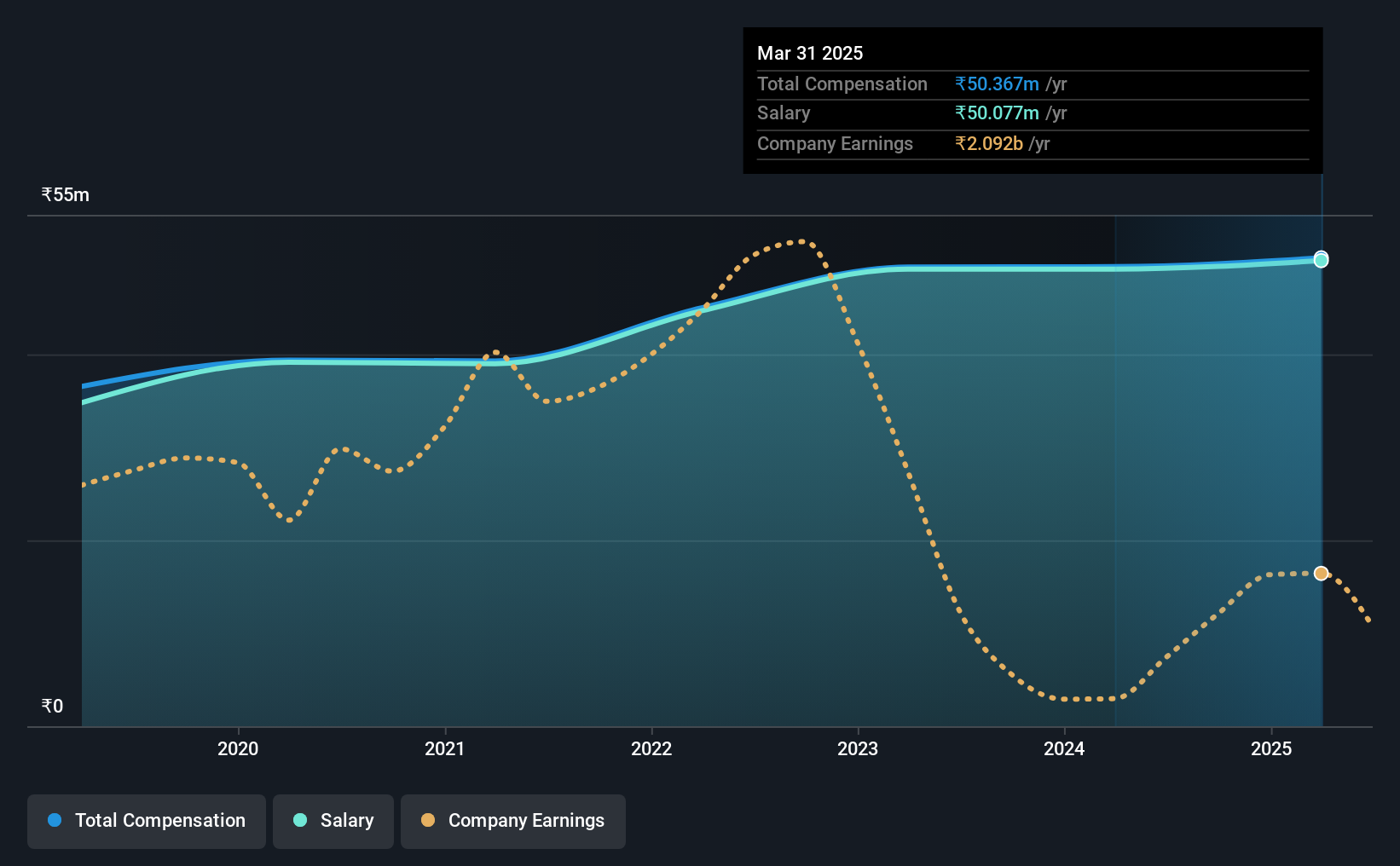Click the 2025 x-axis label

click(1271, 748)
